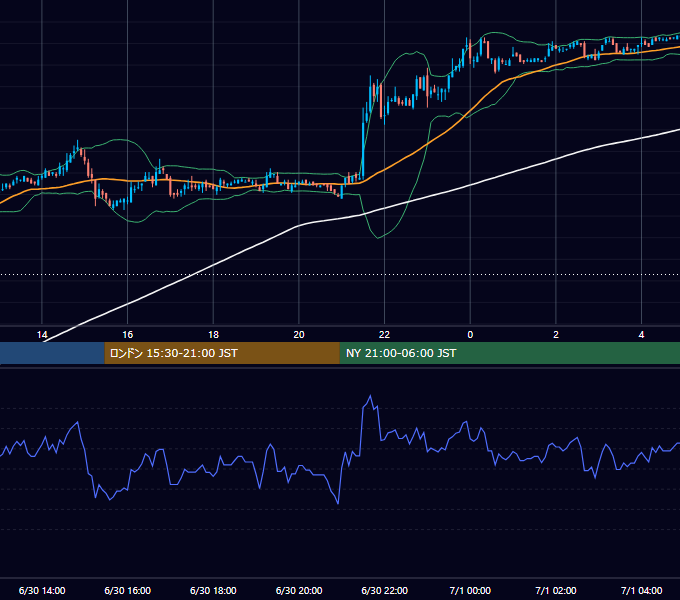
Task: Click the 6/30 14:00 date label
Action: (x=42, y=590)
